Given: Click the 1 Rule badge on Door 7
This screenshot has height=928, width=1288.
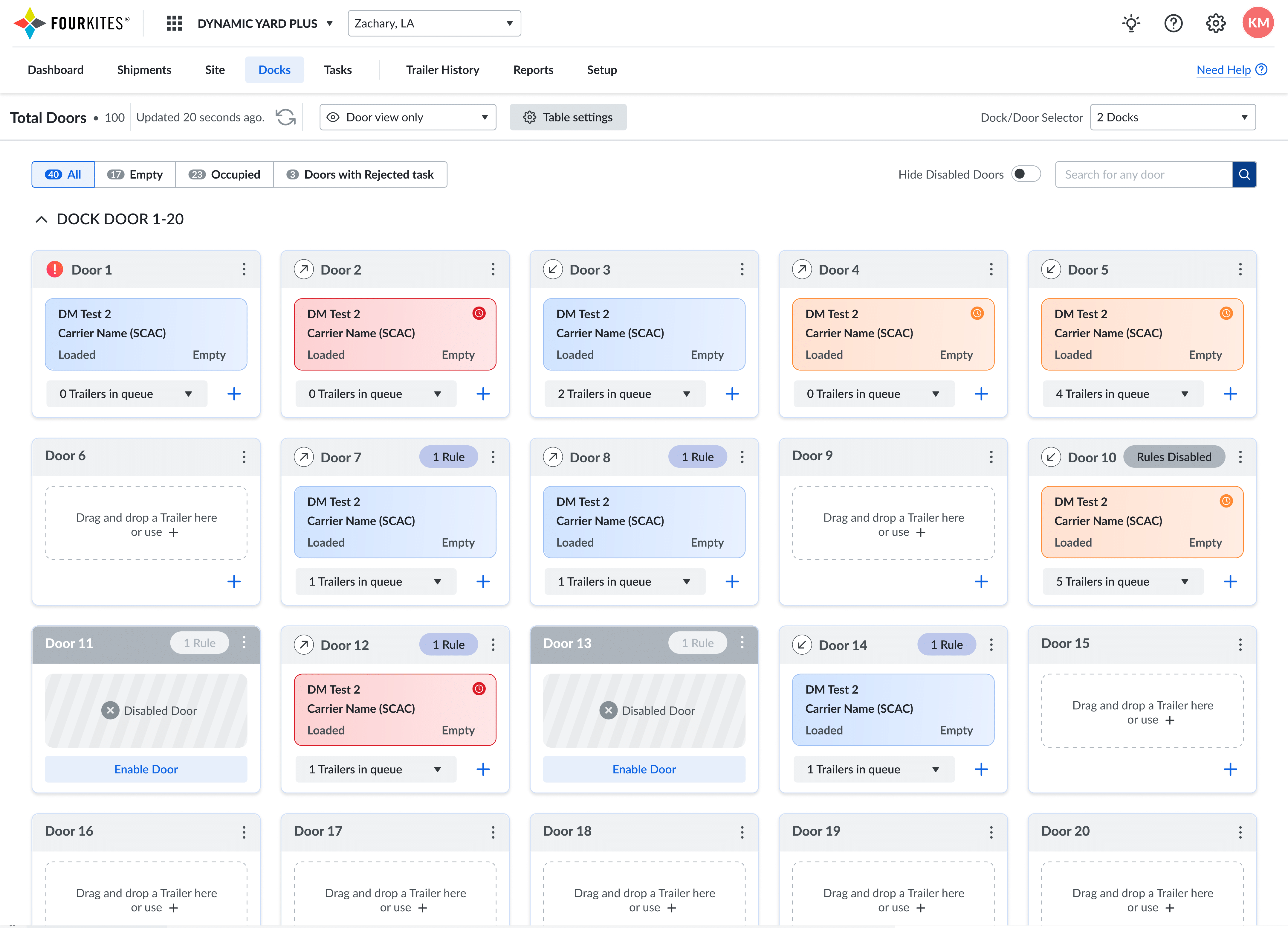Looking at the screenshot, I should (x=449, y=457).
